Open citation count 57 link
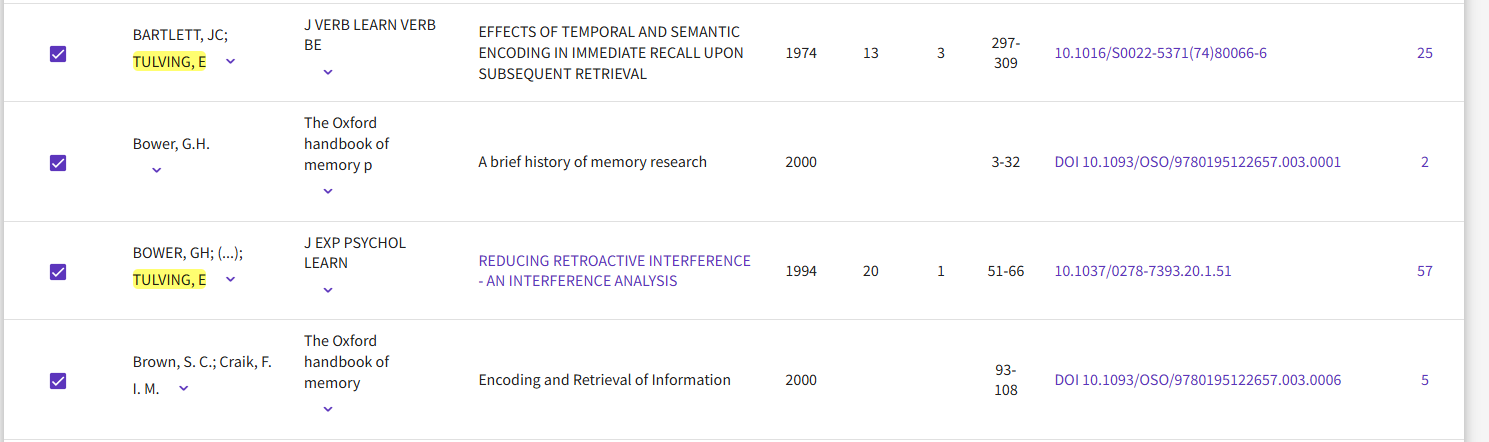This screenshot has height=442, width=1489. [1424, 271]
